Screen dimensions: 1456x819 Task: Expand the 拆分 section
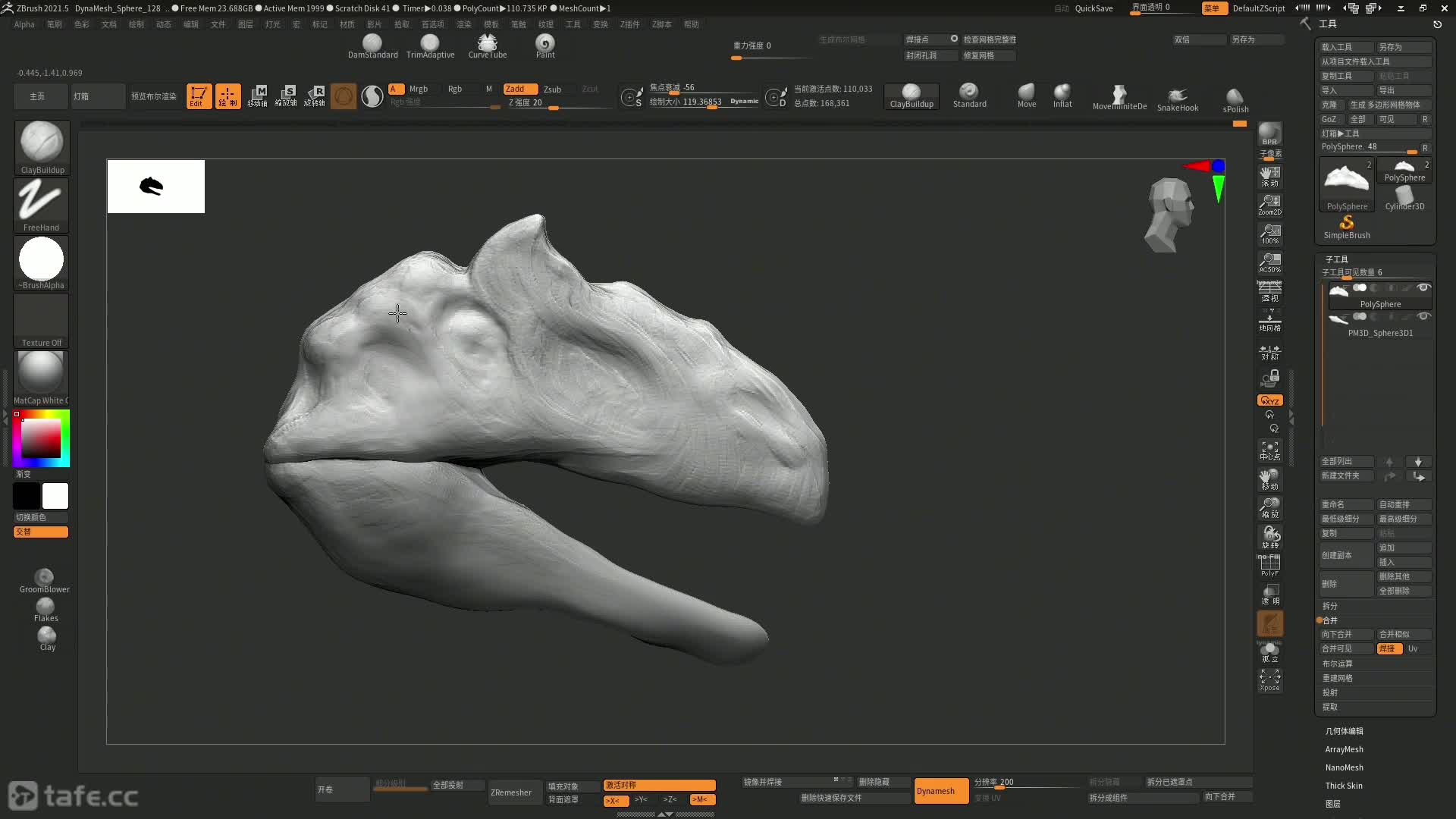[1330, 606]
